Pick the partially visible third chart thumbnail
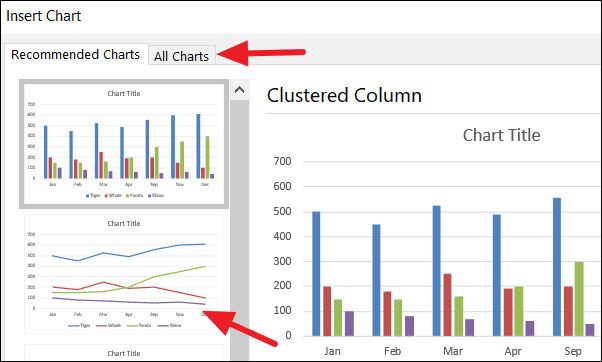This screenshot has width=602, height=362. click(124, 352)
